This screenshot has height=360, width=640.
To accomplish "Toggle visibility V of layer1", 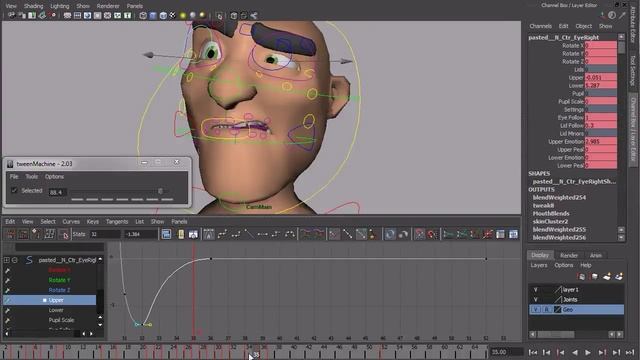I will (x=536, y=290).
